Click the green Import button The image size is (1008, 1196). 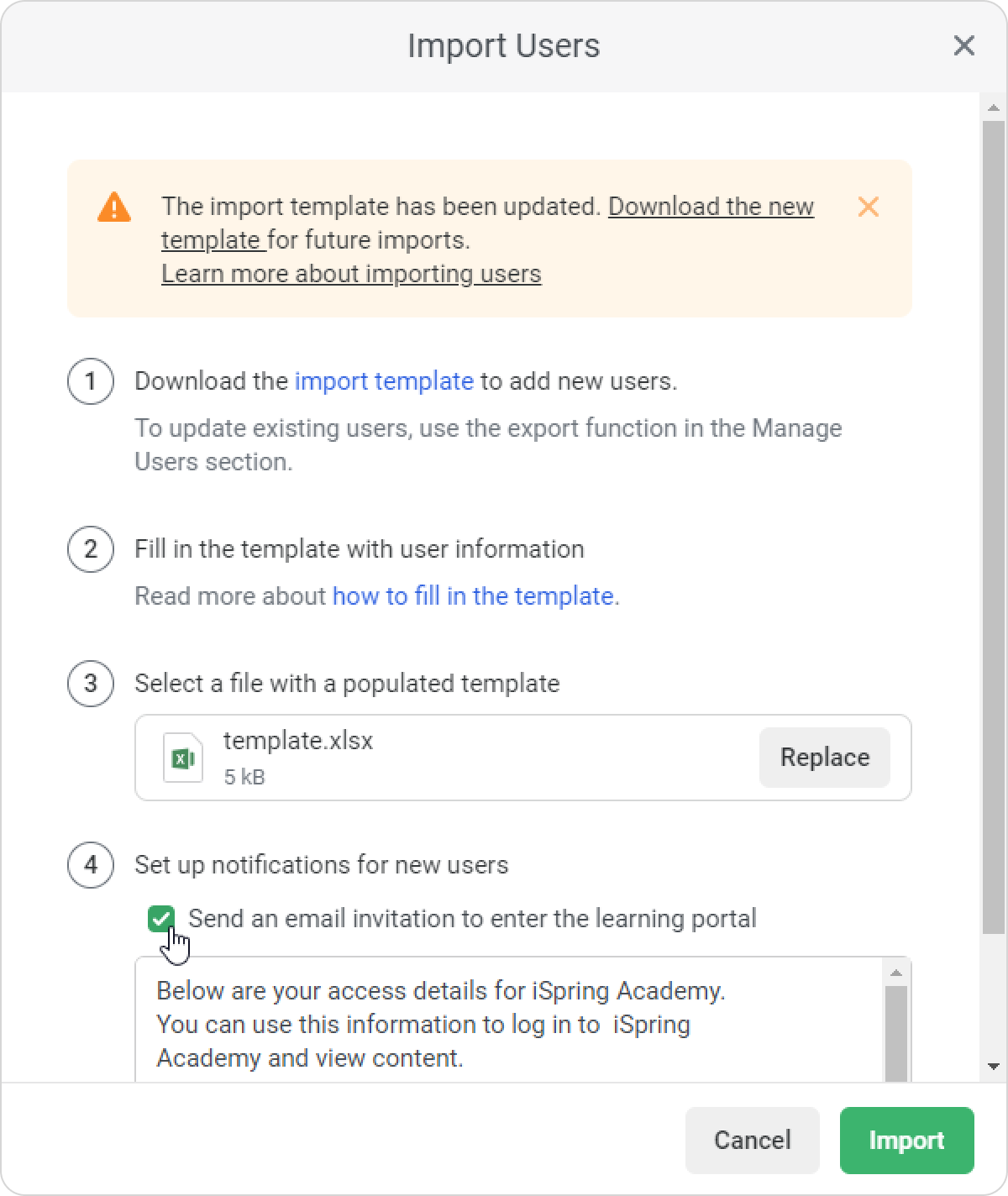click(x=906, y=1140)
